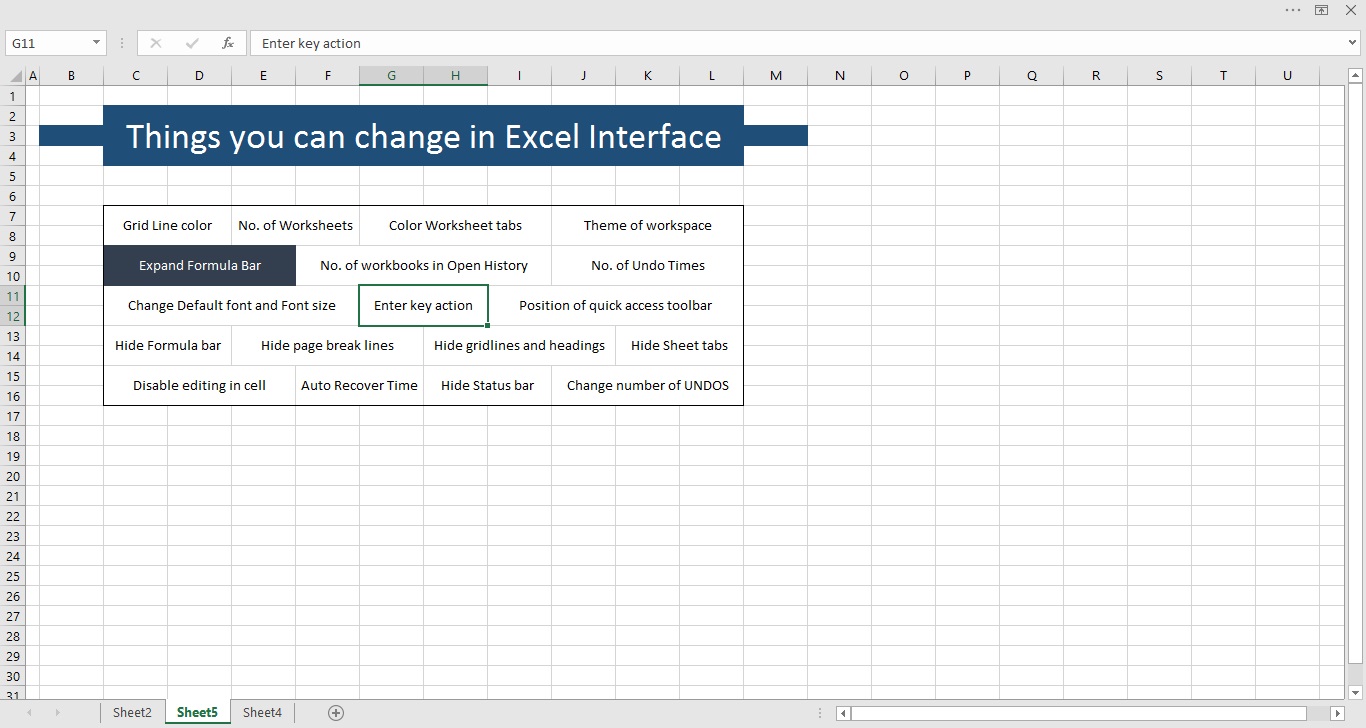Select the 'No. of Undo Times' cell
This screenshot has width=1366, height=728.
[x=647, y=266]
